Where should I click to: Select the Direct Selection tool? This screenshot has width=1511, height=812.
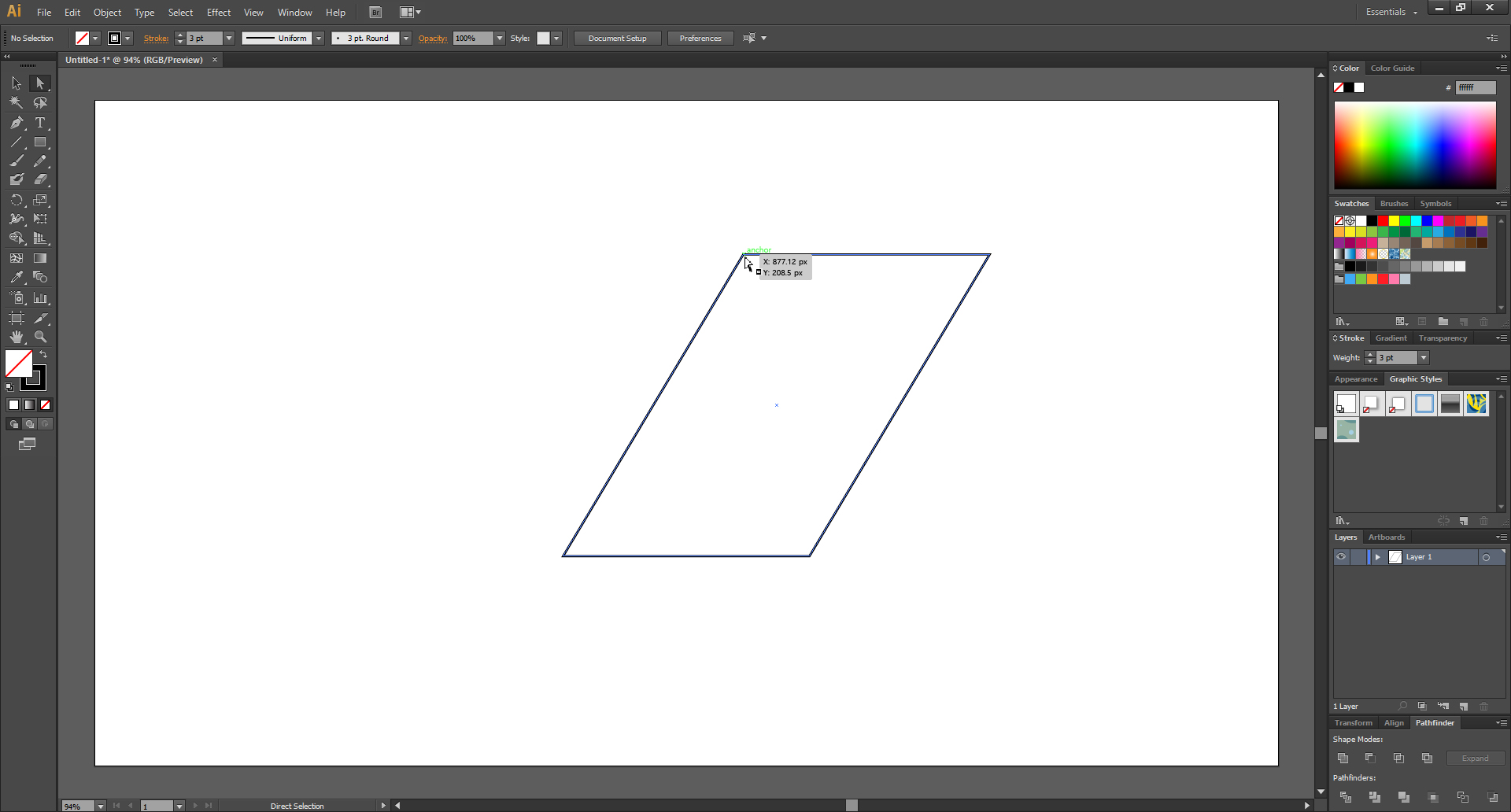[x=40, y=83]
